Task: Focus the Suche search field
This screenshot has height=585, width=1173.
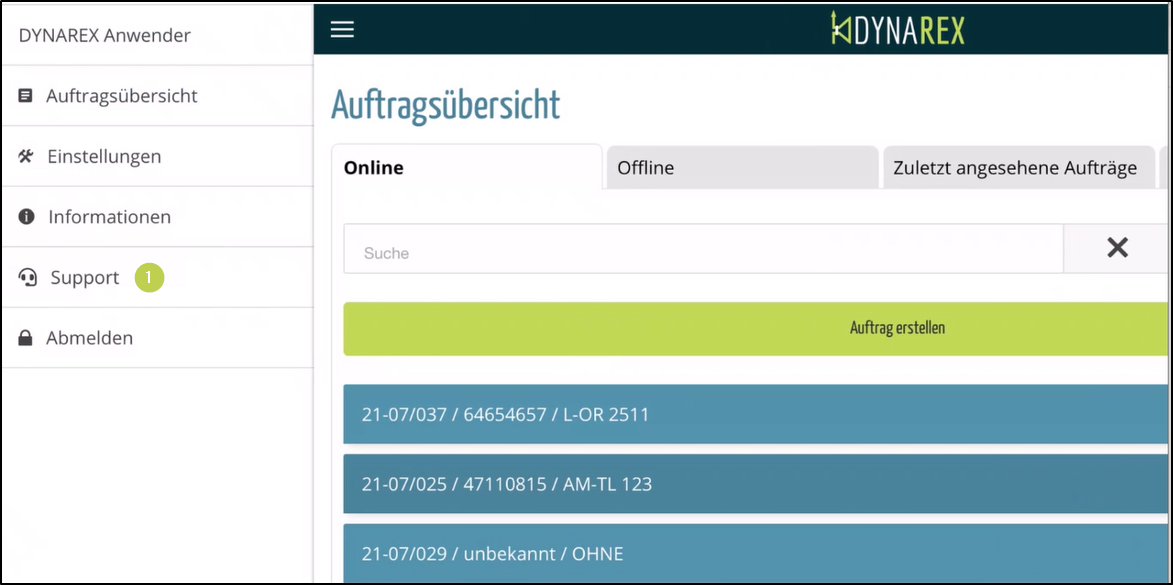Action: [x=702, y=253]
